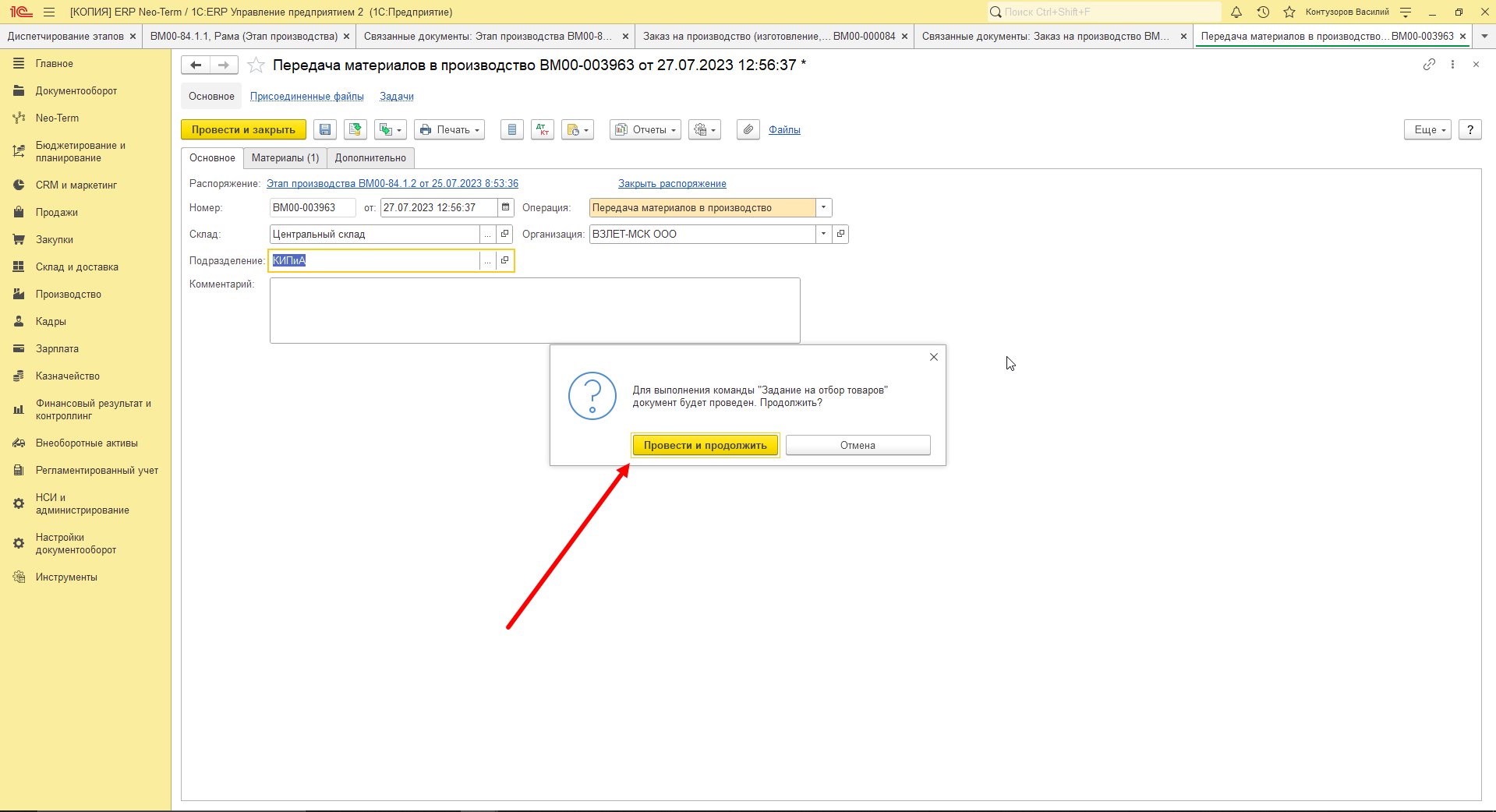Click the Номер input field

pos(312,207)
